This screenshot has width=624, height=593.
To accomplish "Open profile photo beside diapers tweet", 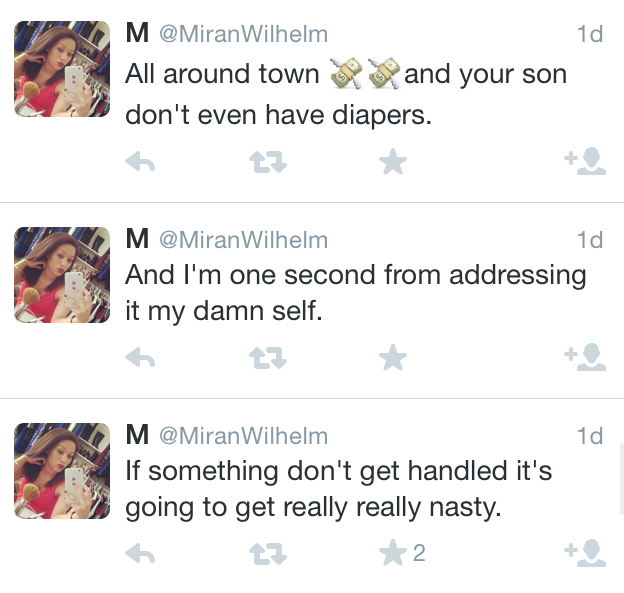I will [61, 69].
